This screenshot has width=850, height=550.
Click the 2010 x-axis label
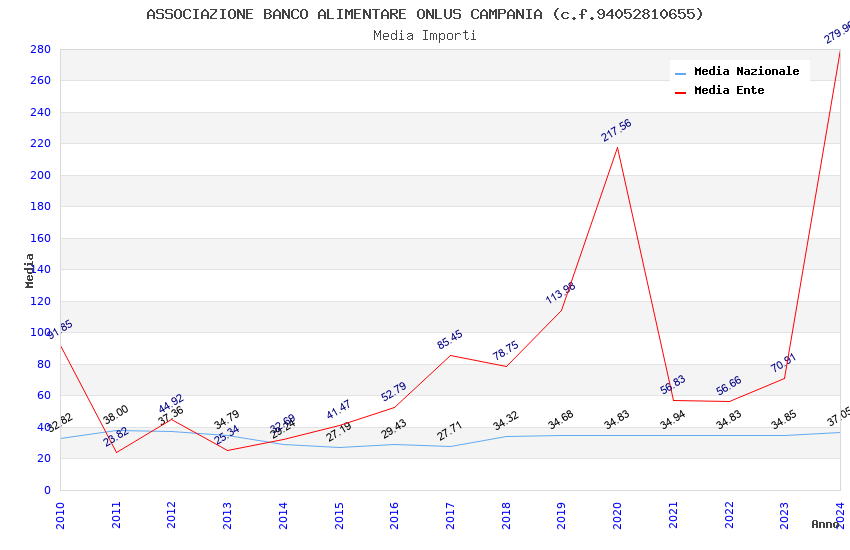click(60, 515)
